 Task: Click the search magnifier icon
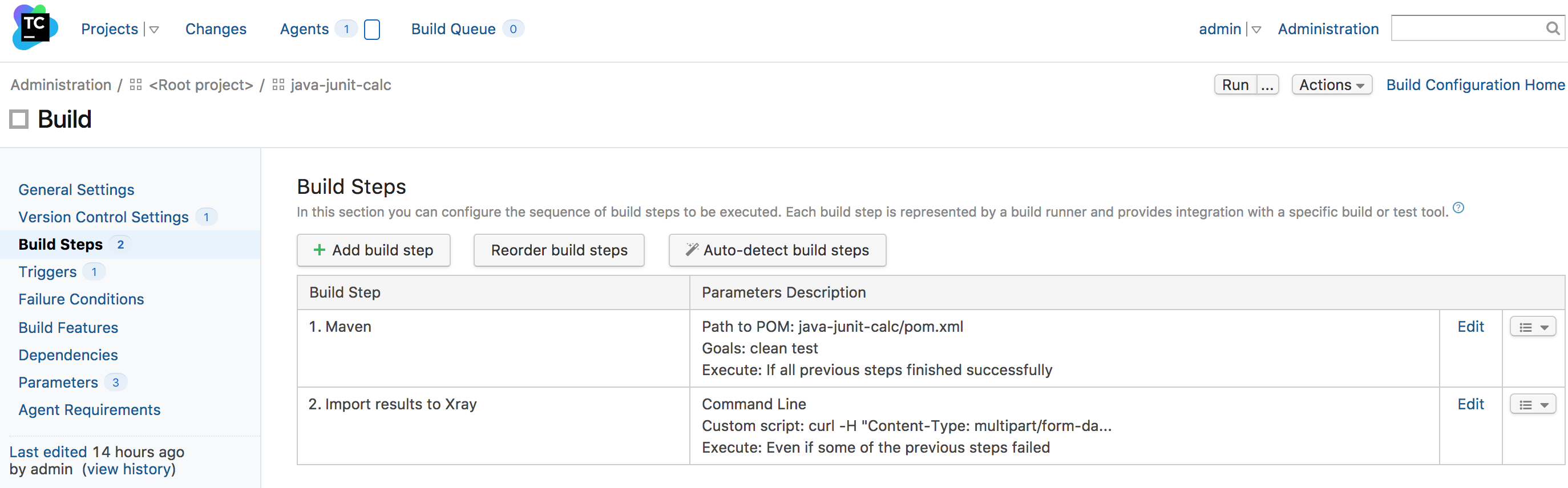pos(1553,29)
